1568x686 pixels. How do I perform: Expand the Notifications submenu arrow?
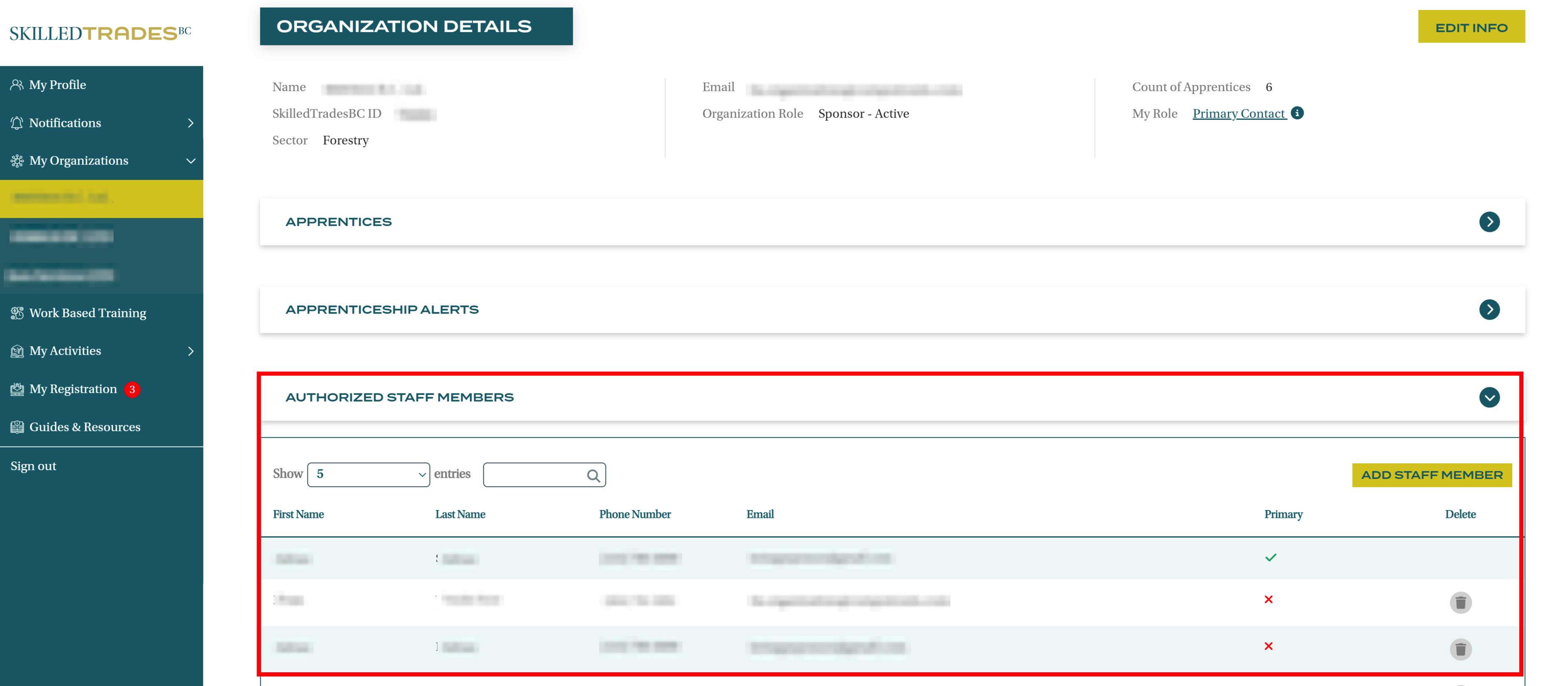pos(190,123)
